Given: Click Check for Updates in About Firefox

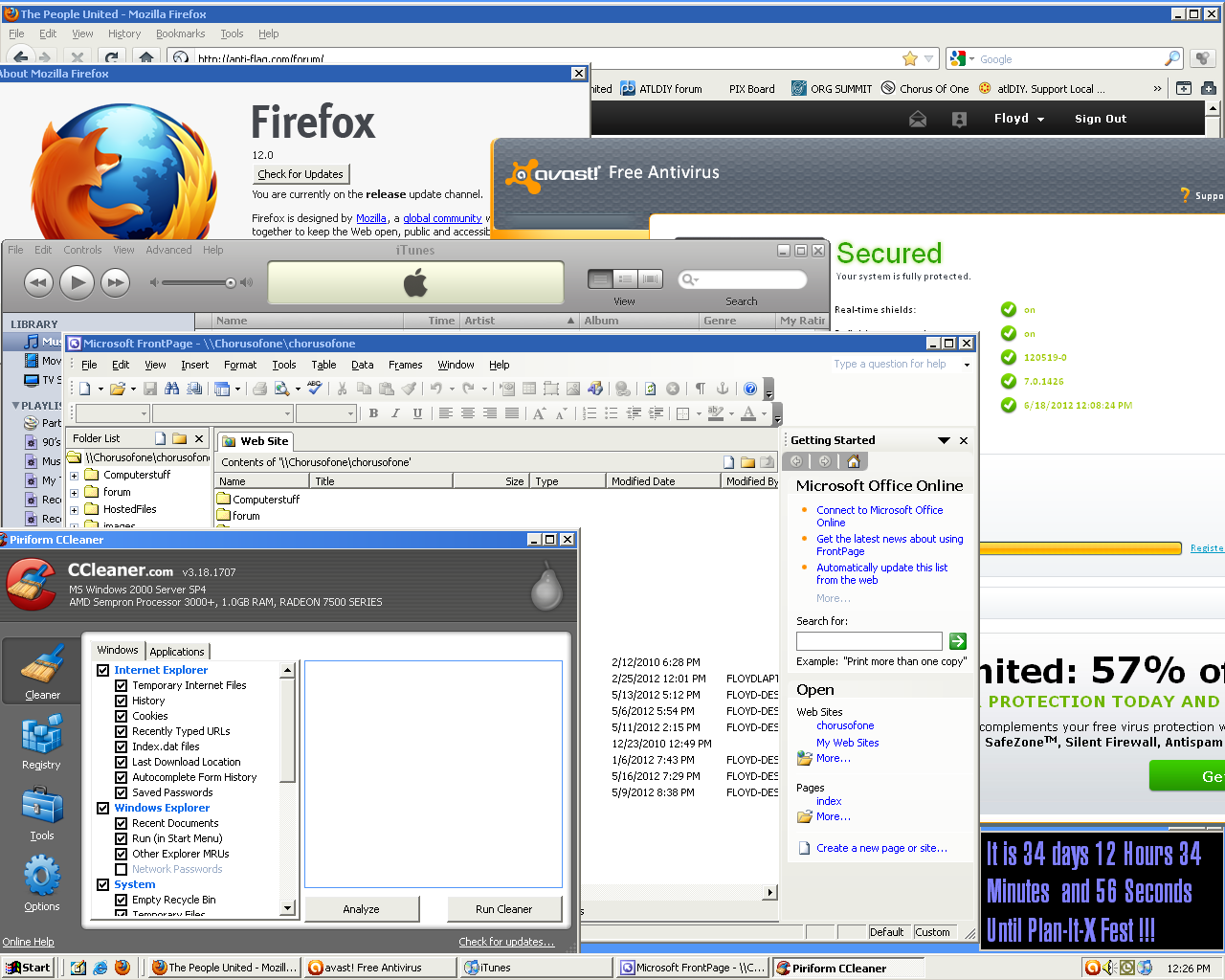Looking at the screenshot, I should click(301, 174).
